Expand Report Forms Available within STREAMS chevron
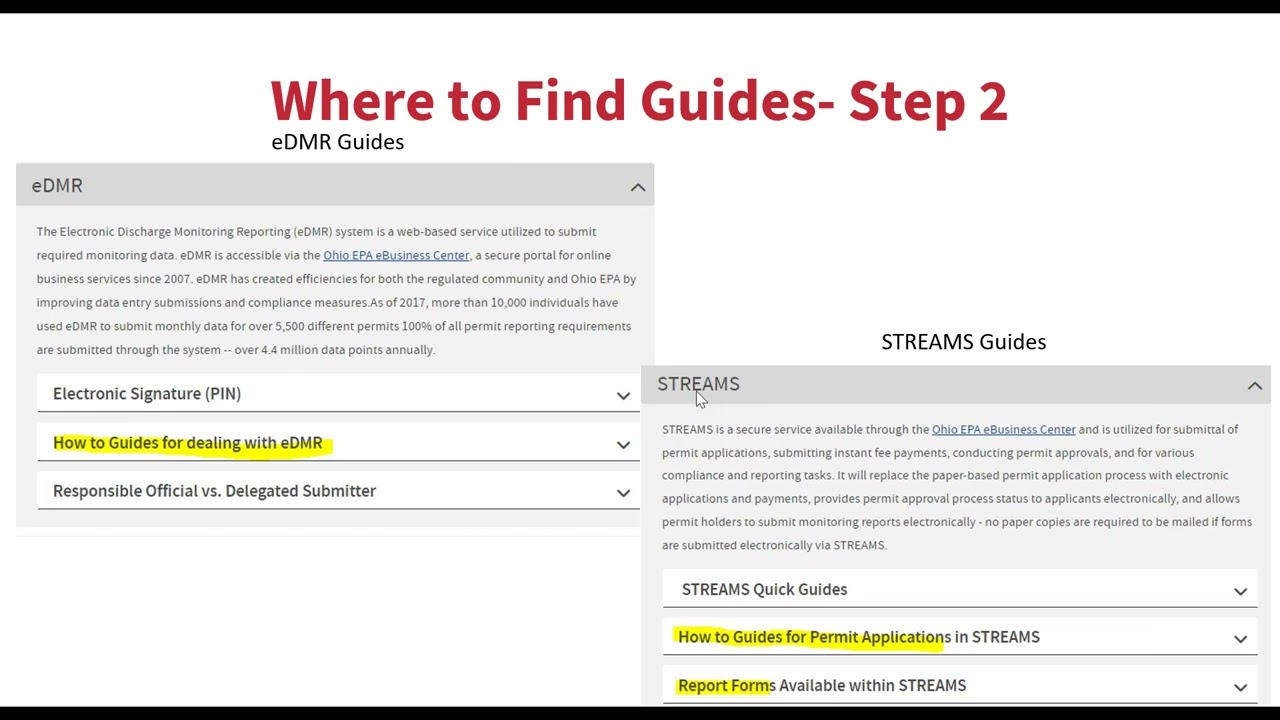This screenshot has height=720, width=1280. click(x=1240, y=688)
